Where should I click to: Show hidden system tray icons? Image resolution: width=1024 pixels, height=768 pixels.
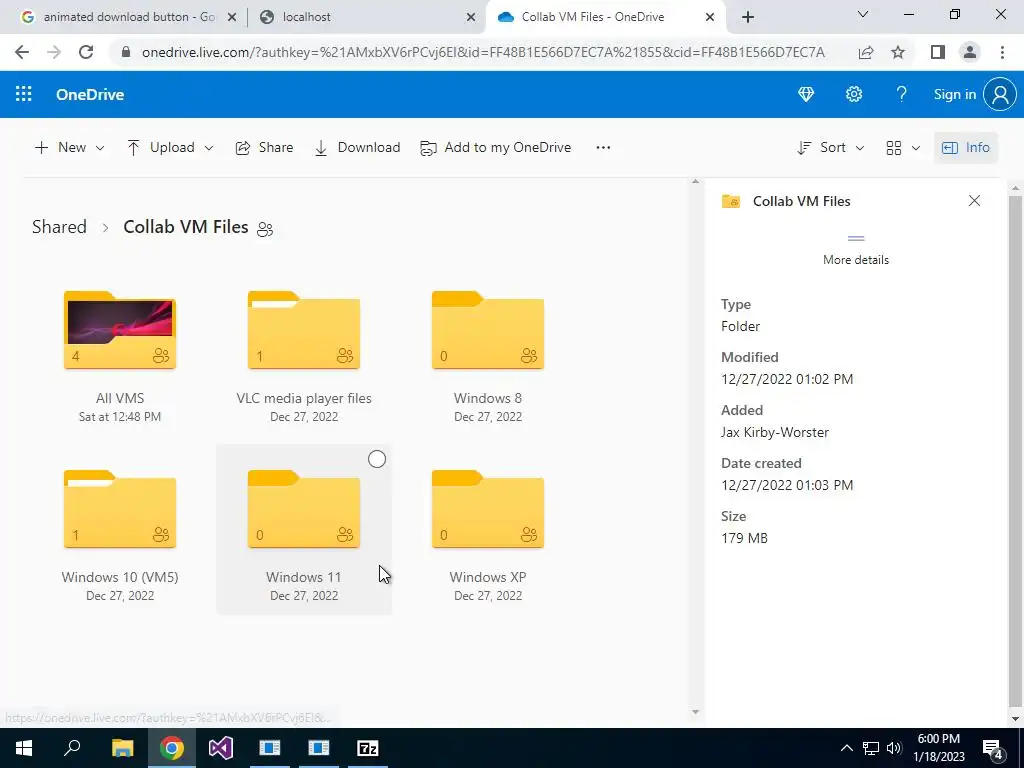(846, 748)
